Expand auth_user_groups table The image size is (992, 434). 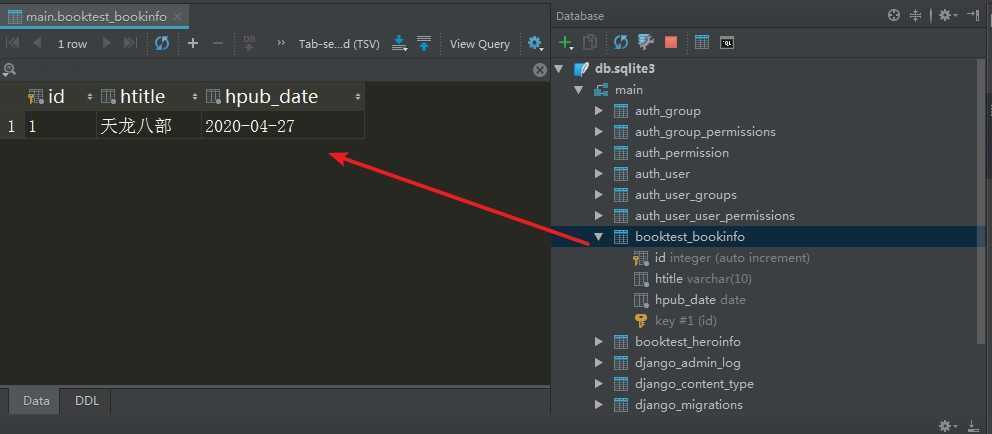coord(598,194)
